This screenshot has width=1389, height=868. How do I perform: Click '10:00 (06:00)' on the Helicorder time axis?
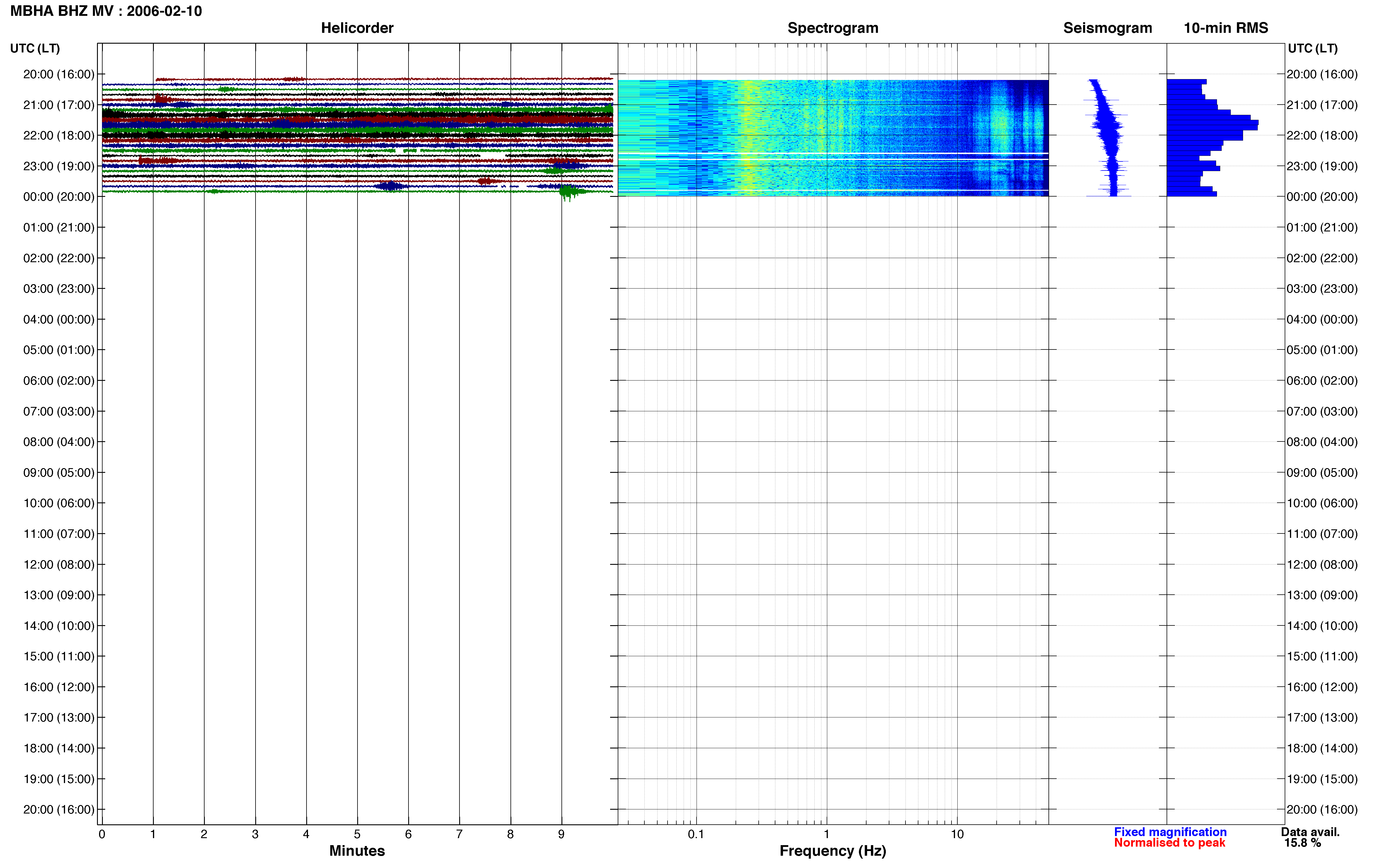coord(59,504)
